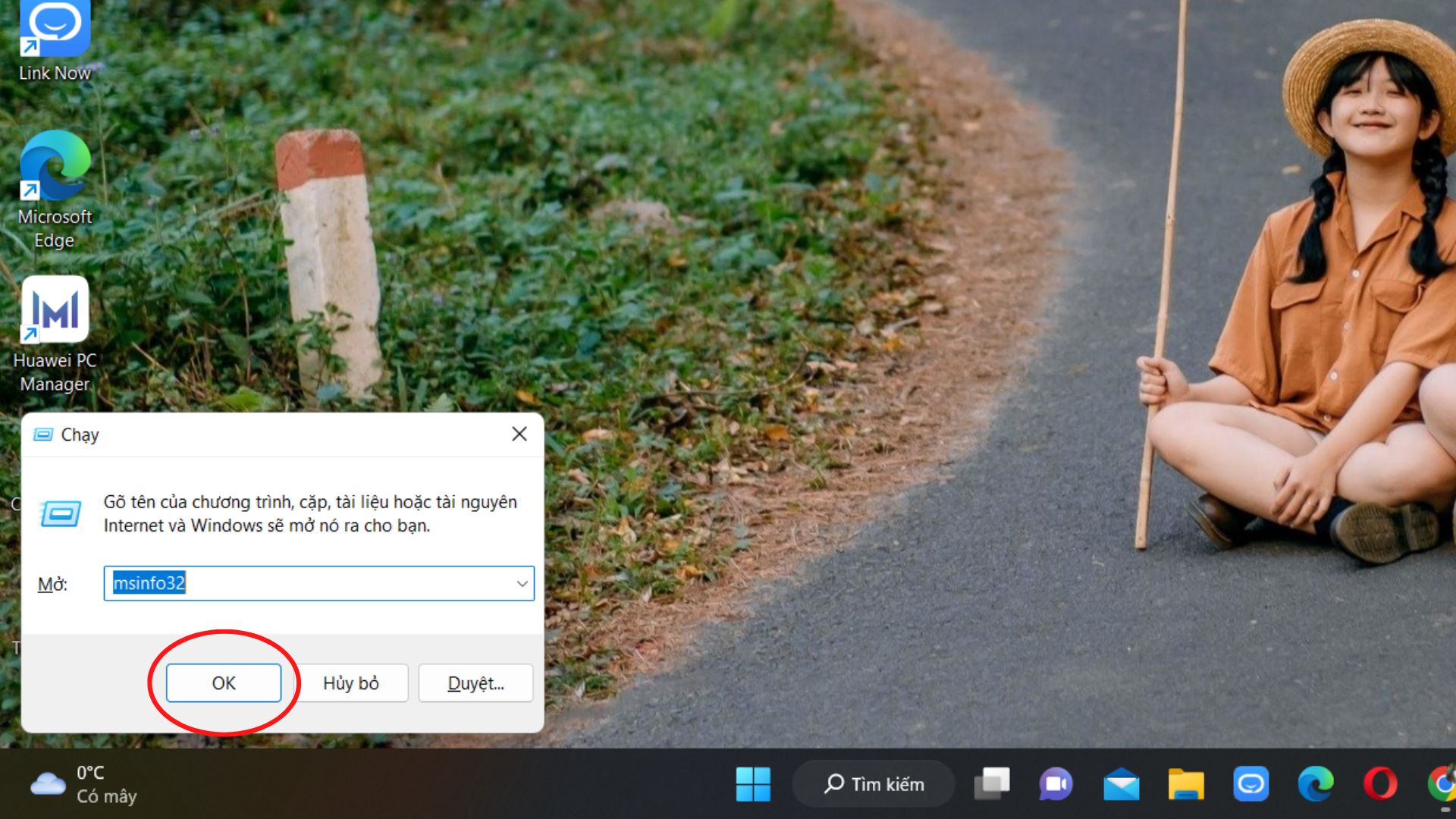Open File Explorer from the taskbar
This screenshot has height=819, width=1456.
point(1186,784)
